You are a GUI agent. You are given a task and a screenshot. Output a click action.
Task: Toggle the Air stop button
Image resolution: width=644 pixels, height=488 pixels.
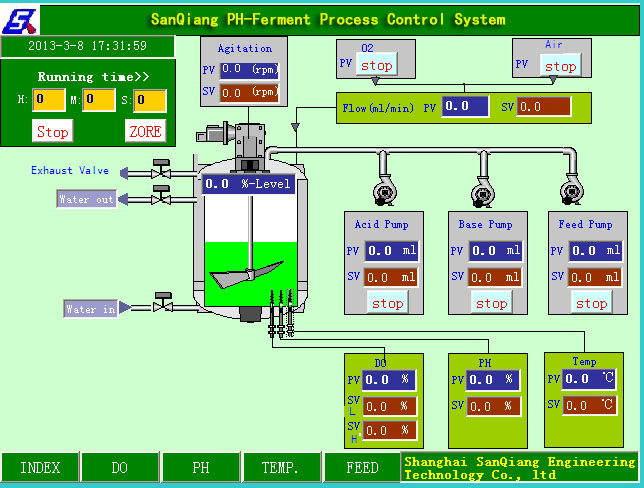[560, 66]
